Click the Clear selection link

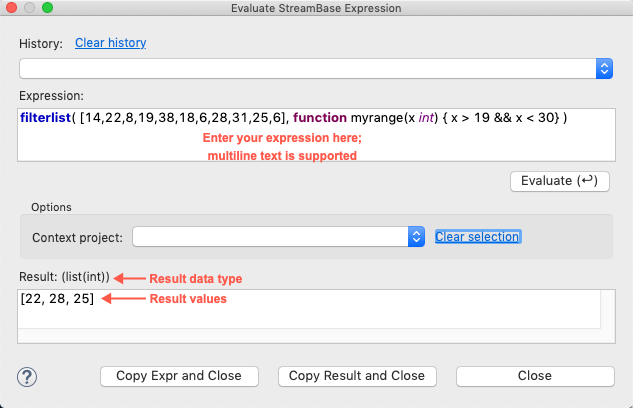click(x=477, y=237)
